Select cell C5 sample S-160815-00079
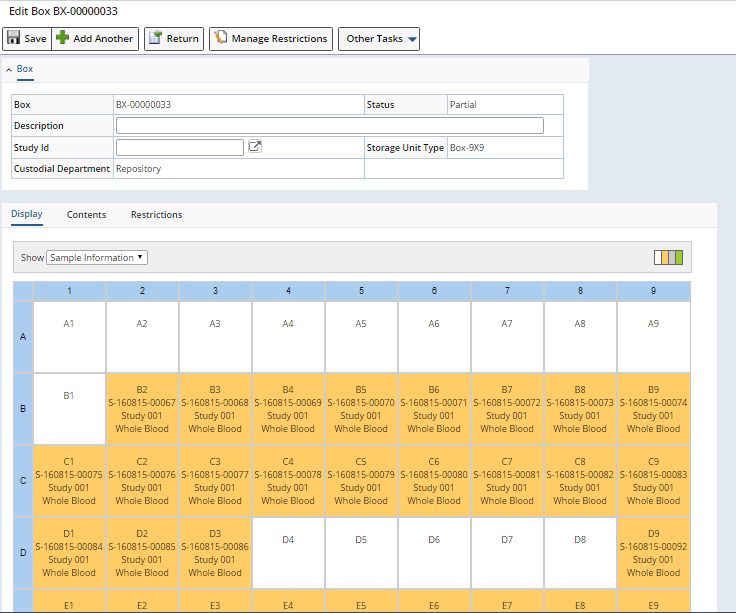 coord(361,481)
